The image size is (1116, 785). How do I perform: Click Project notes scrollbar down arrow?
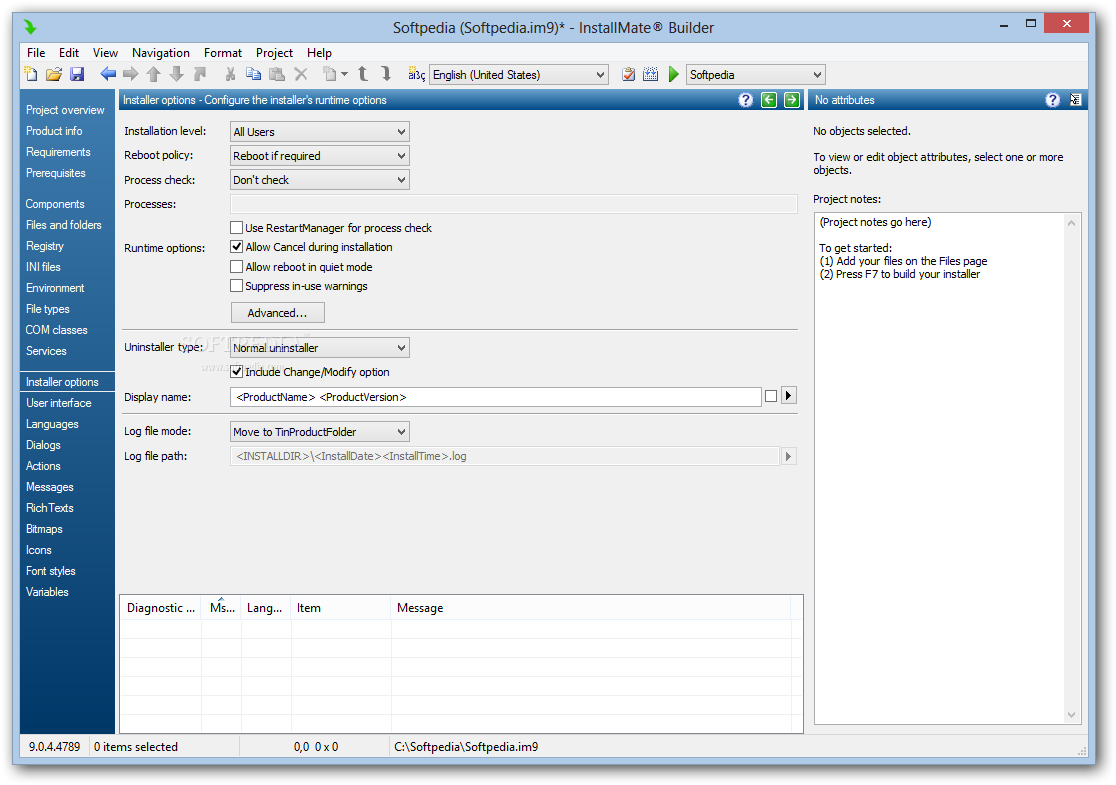1072,715
